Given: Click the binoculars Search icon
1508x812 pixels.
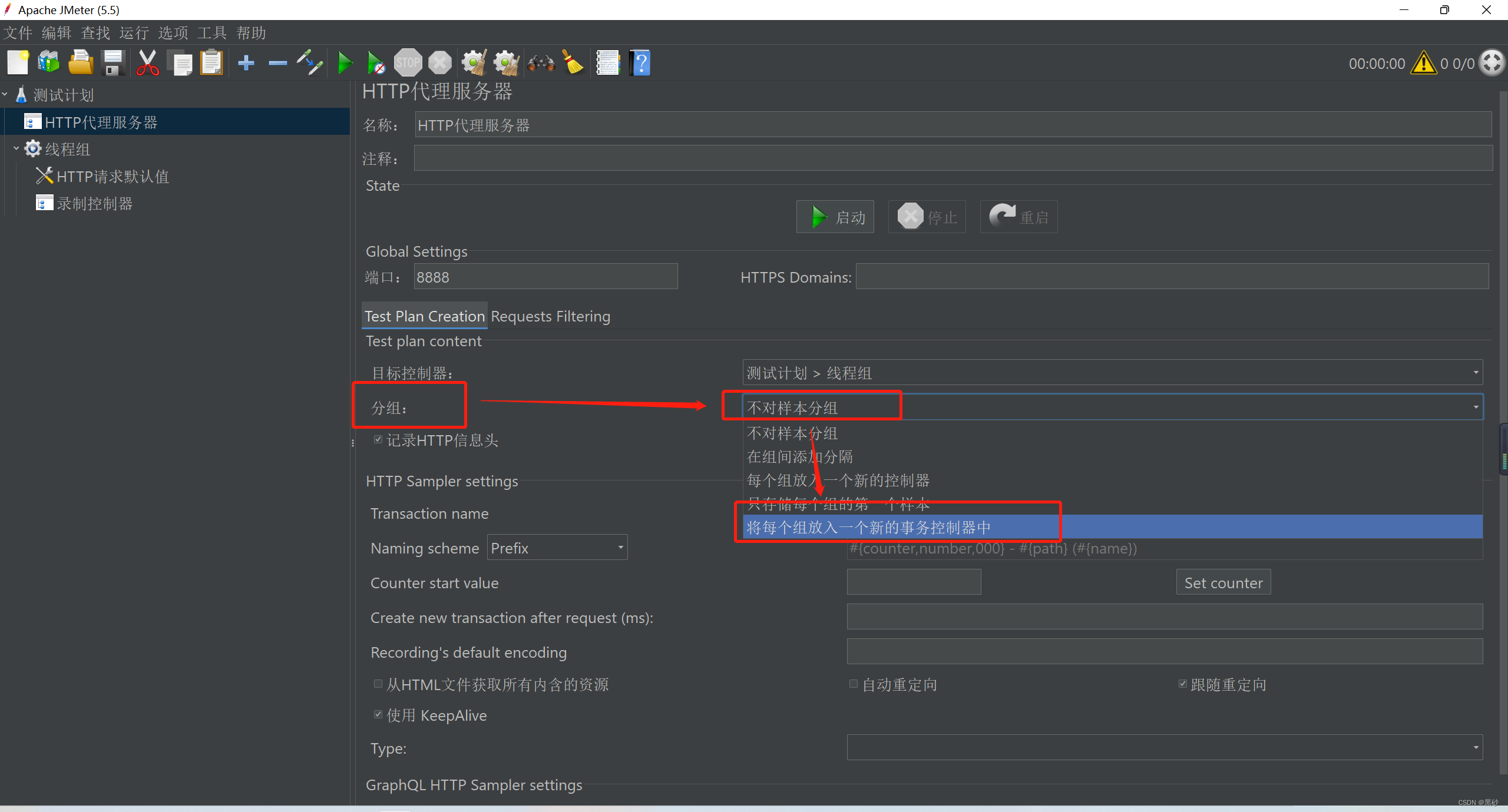Looking at the screenshot, I should tap(541, 62).
